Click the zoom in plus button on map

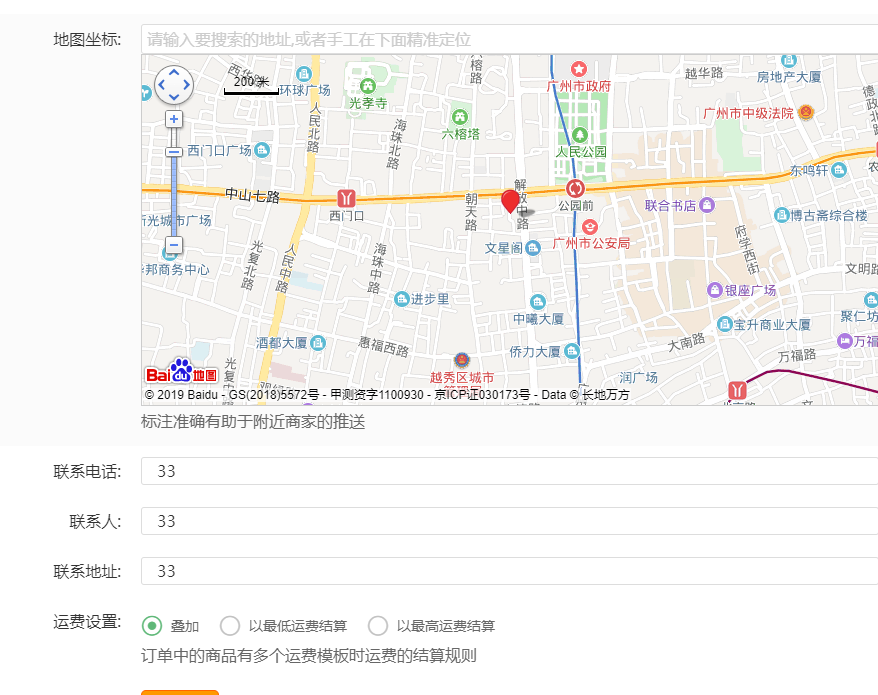coord(174,119)
